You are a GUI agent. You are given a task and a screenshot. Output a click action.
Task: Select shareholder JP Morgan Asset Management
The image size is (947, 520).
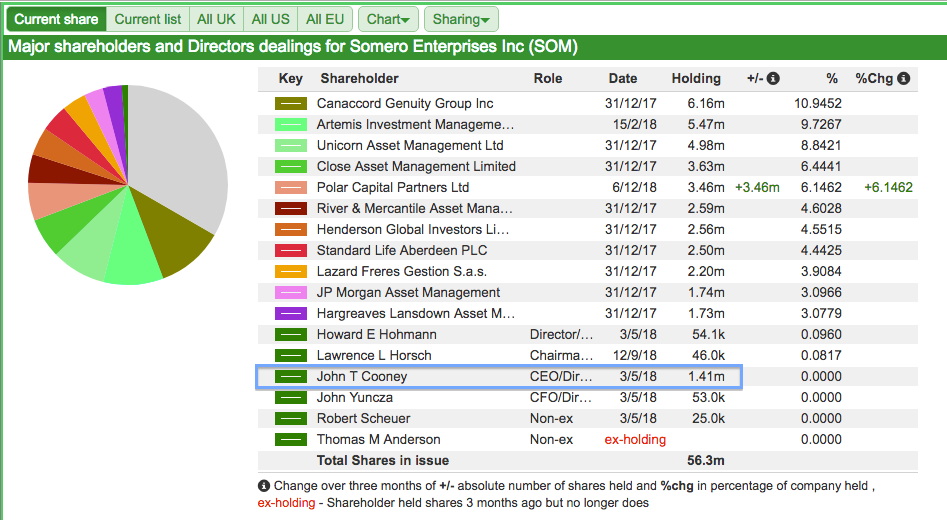coord(408,293)
